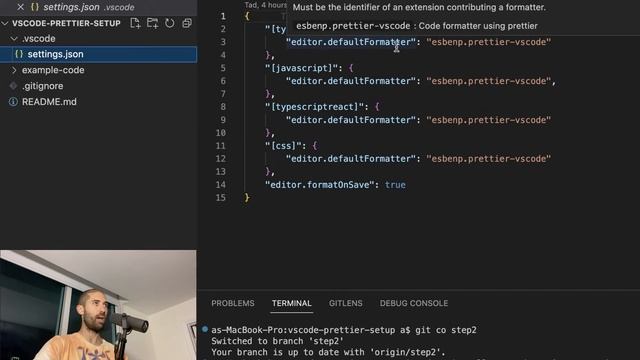Click the true value on line 14
Viewport: 640px width, 360px height.
point(395,185)
